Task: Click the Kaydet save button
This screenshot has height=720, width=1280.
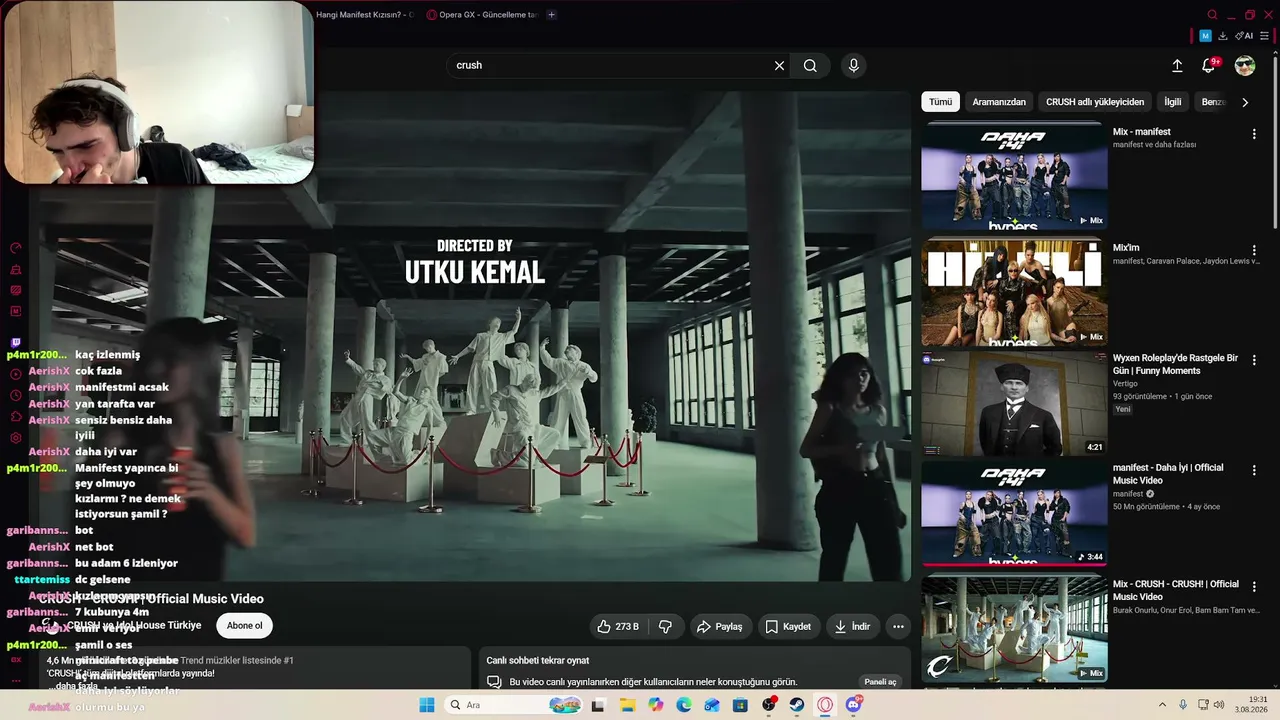Action: [788, 627]
